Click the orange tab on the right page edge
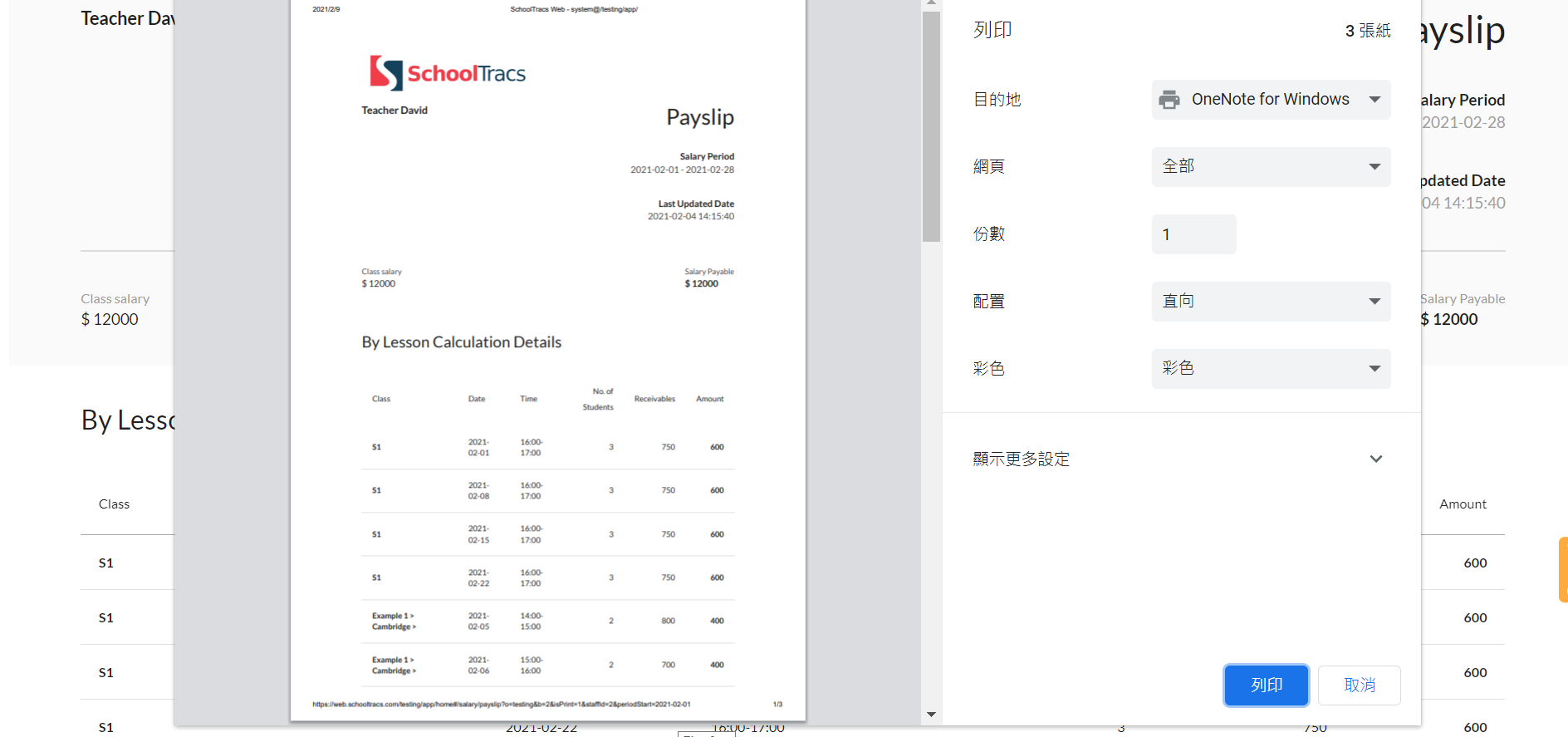This screenshot has height=737, width=1568. [x=1563, y=569]
